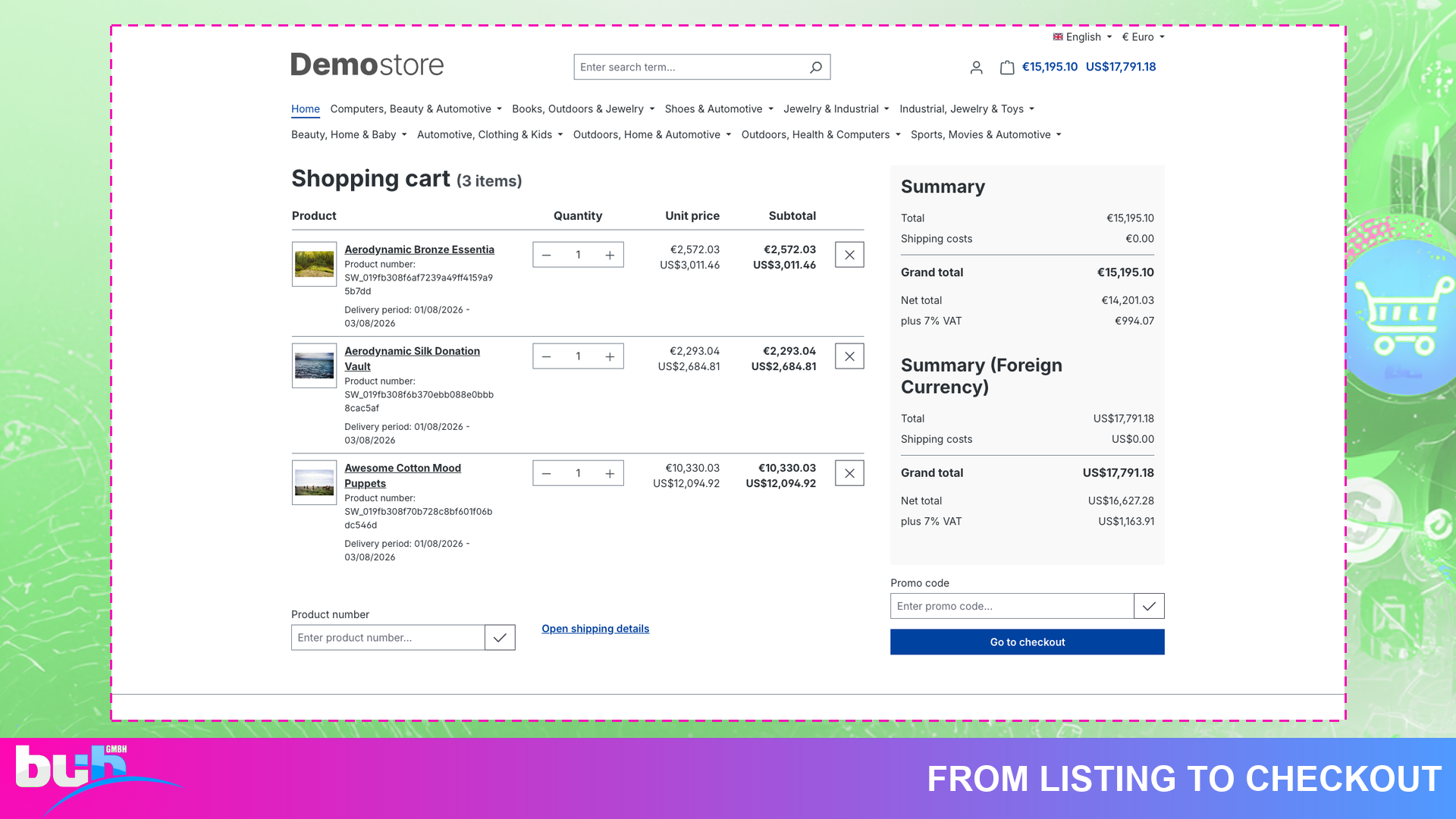
Task: Click the header cart total €15,195.10
Action: [1050, 67]
